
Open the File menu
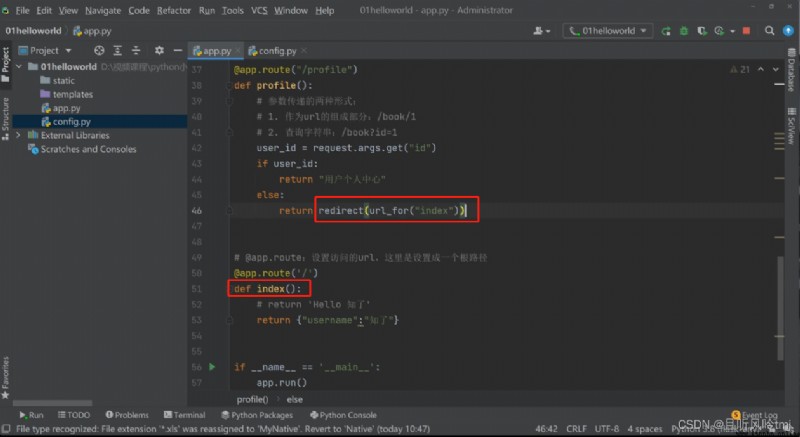22,10
